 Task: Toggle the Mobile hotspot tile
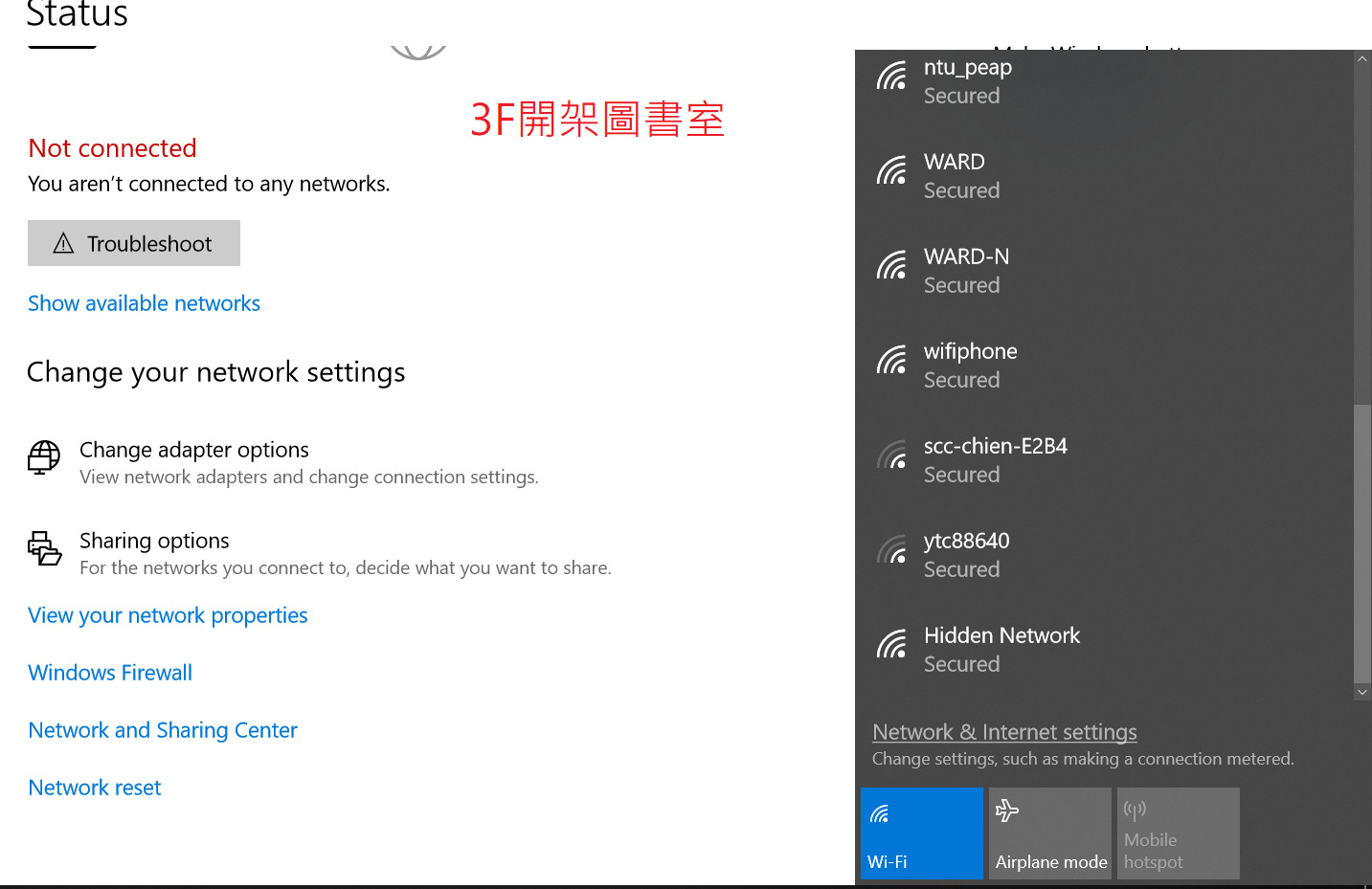coord(1178,833)
